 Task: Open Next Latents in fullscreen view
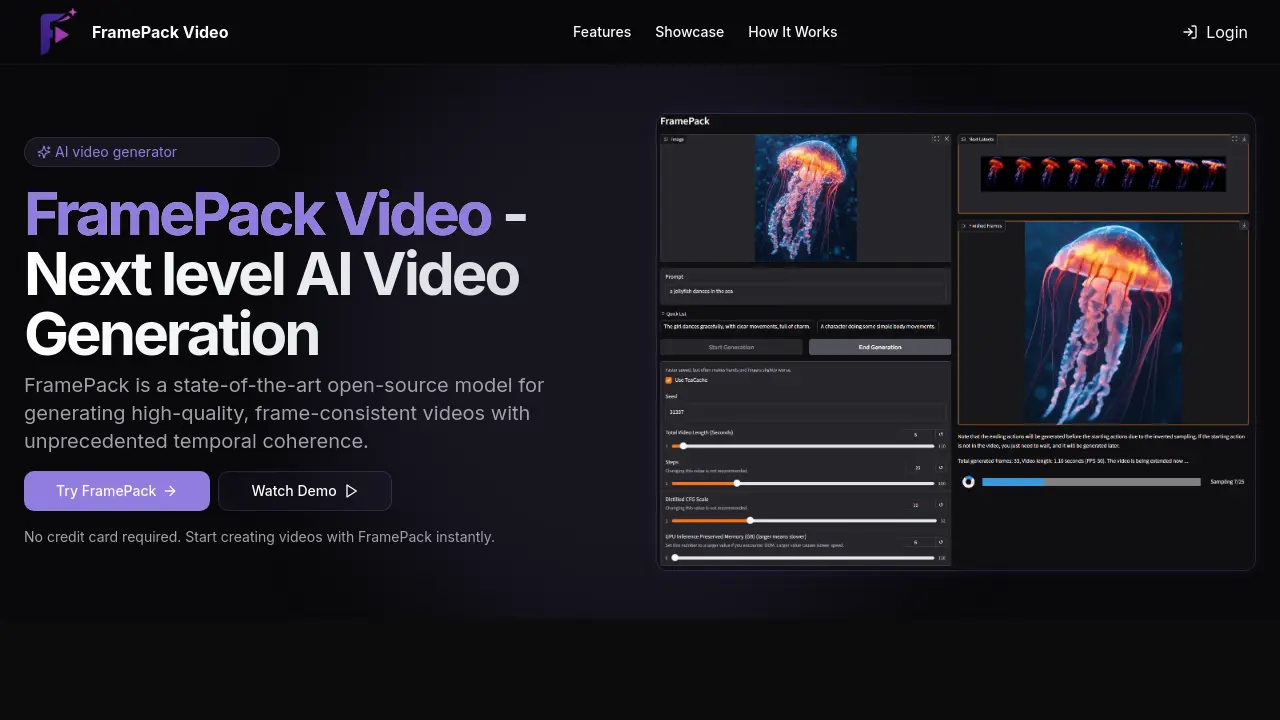pos(1235,139)
